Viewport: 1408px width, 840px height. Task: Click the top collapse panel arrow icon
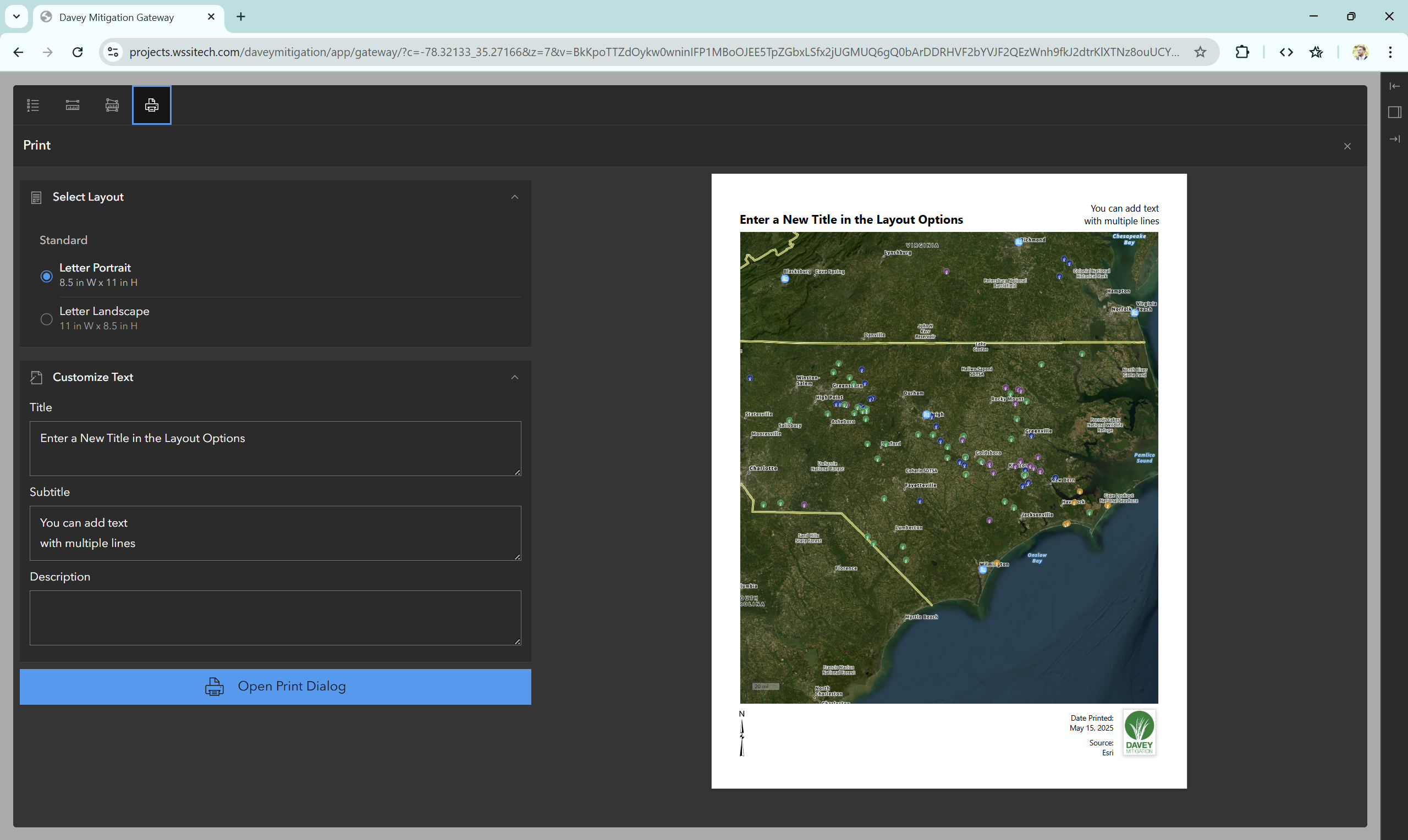(1394, 86)
